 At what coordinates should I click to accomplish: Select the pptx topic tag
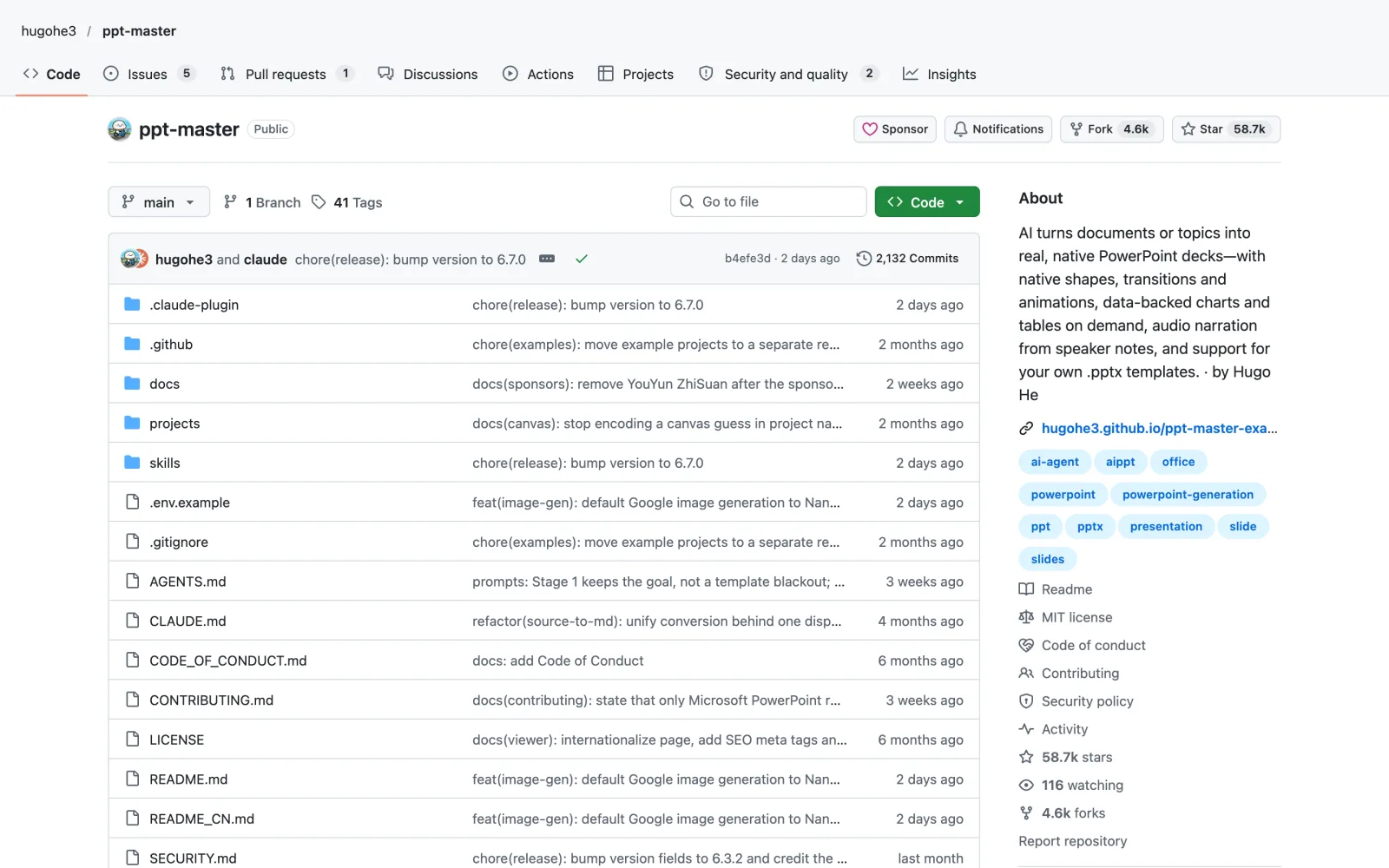pyautogui.click(x=1089, y=527)
